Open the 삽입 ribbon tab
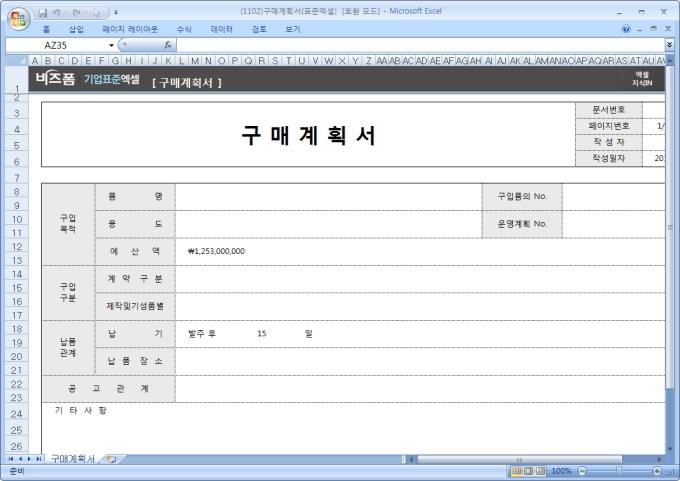 (76, 29)
